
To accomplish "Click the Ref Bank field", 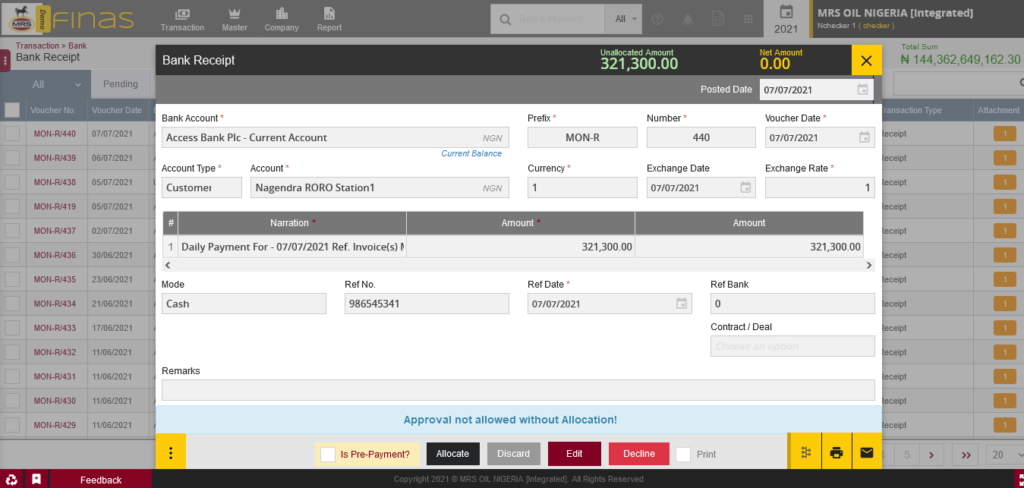I will pos(792,304).
